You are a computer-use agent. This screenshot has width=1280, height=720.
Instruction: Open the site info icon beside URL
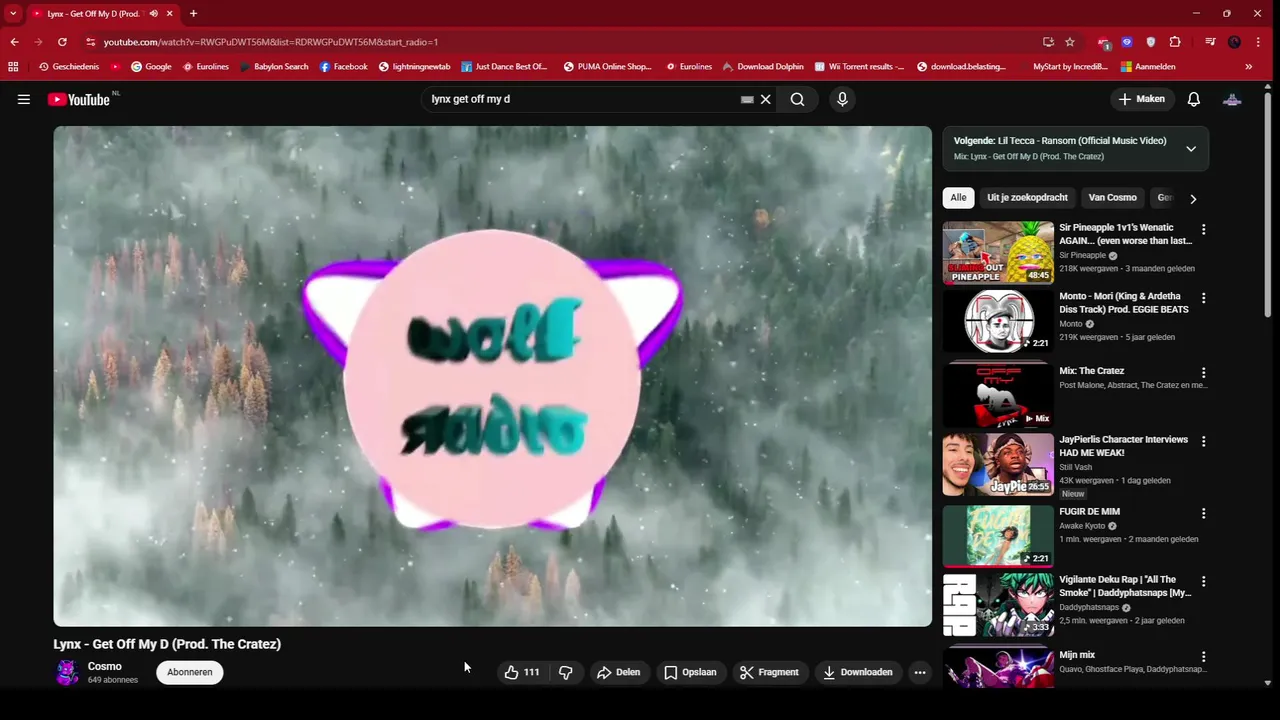[91, 42]
